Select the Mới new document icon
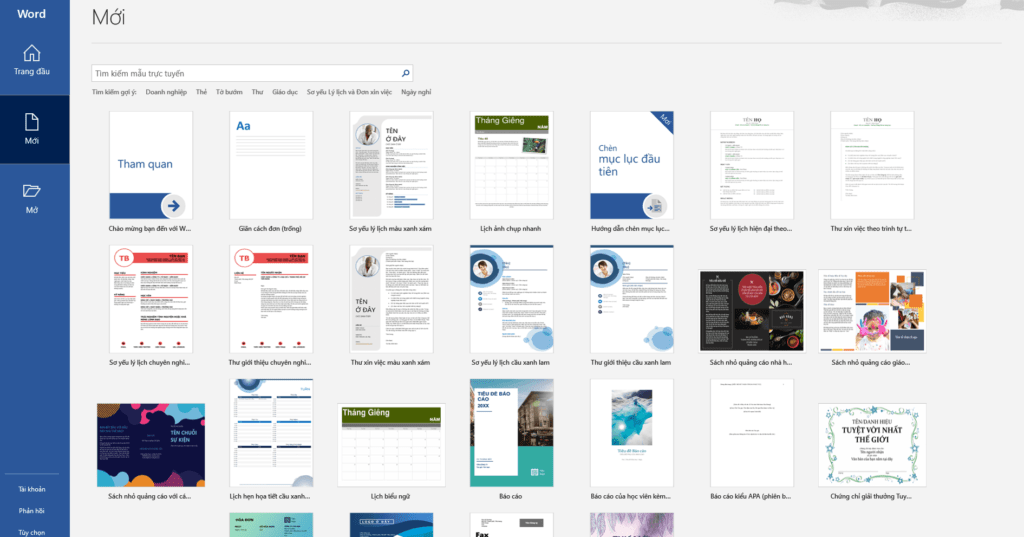The height and width of the screenshot is (537, 1024). pyautogui.click(x=32, y=122)
